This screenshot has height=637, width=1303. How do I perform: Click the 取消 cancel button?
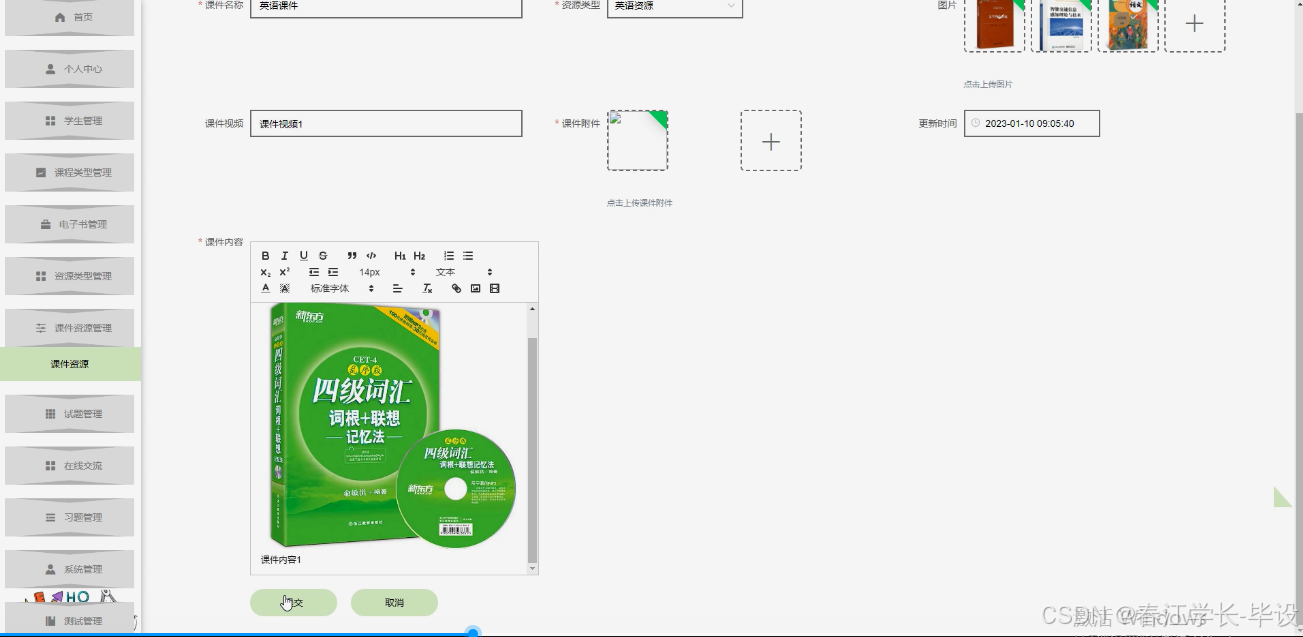tap(394, 603)
